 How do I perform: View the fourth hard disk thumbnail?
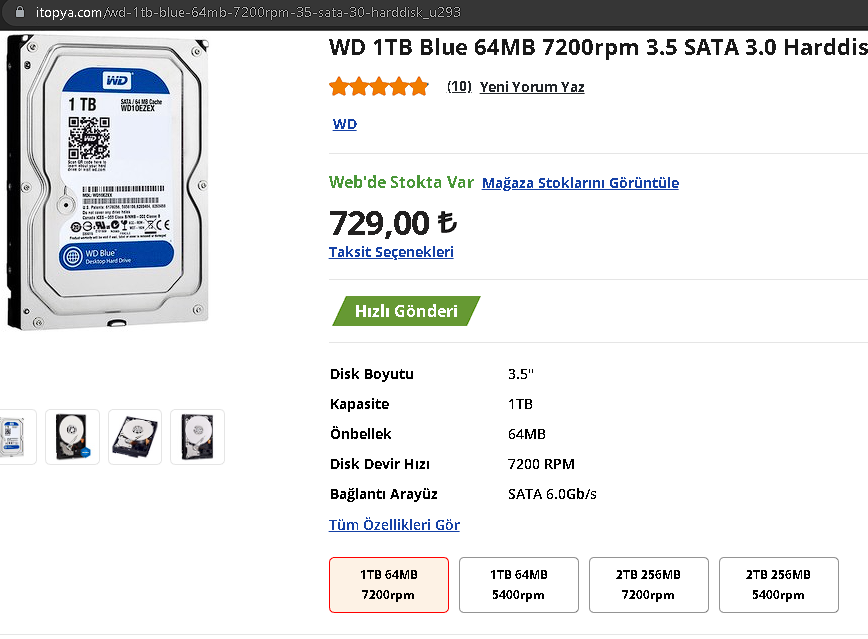coord(197,437)
